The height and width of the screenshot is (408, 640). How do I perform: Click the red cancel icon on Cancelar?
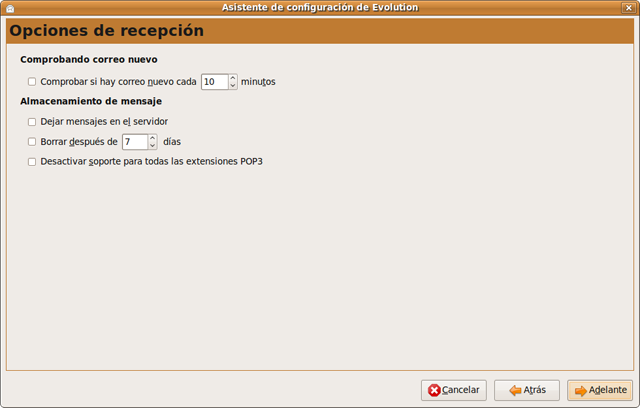point(433,390)
